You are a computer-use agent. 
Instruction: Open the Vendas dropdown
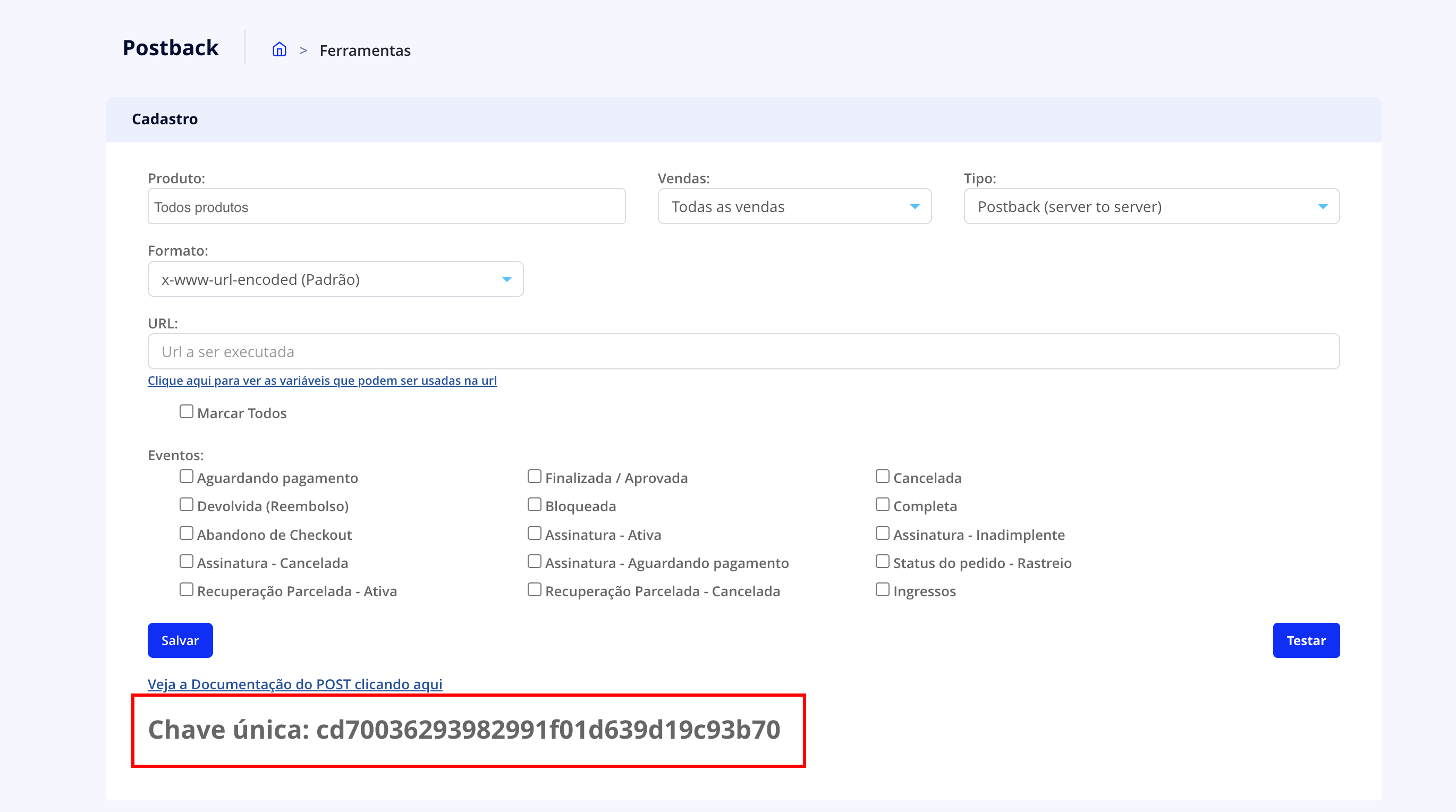click(794, 207)
